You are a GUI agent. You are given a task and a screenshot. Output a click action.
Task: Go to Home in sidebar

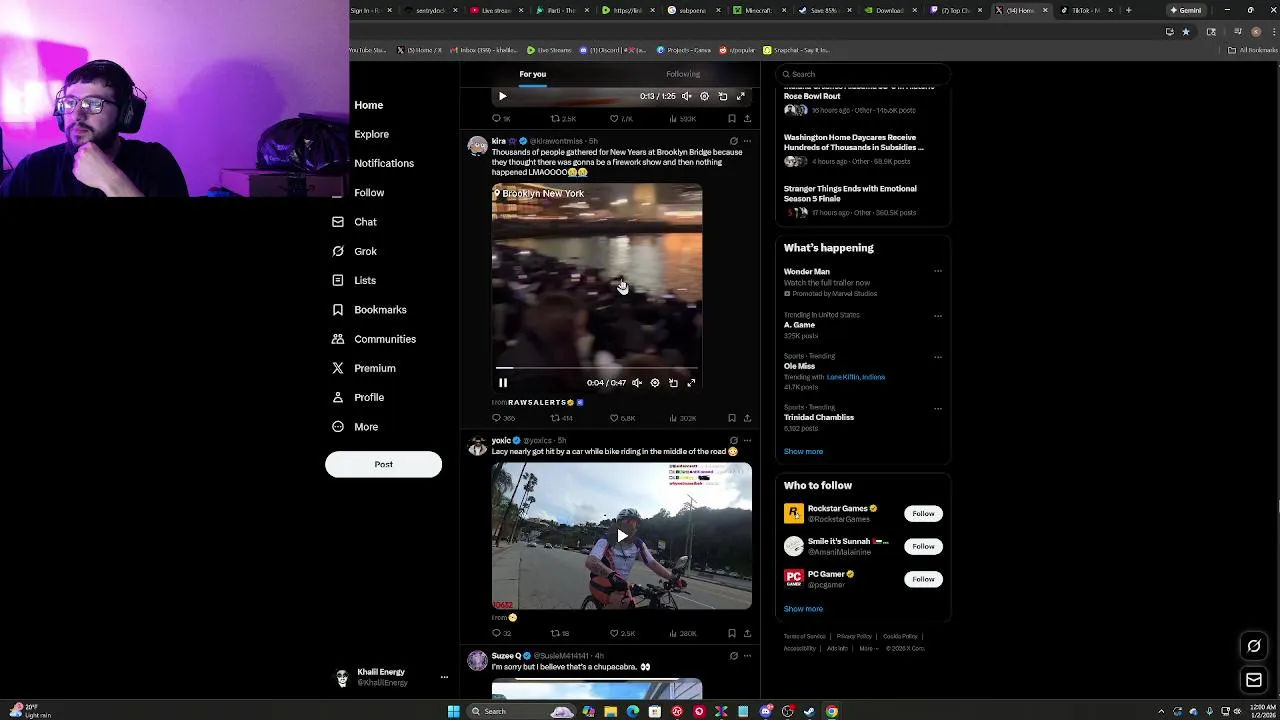[x=368, y=105]
